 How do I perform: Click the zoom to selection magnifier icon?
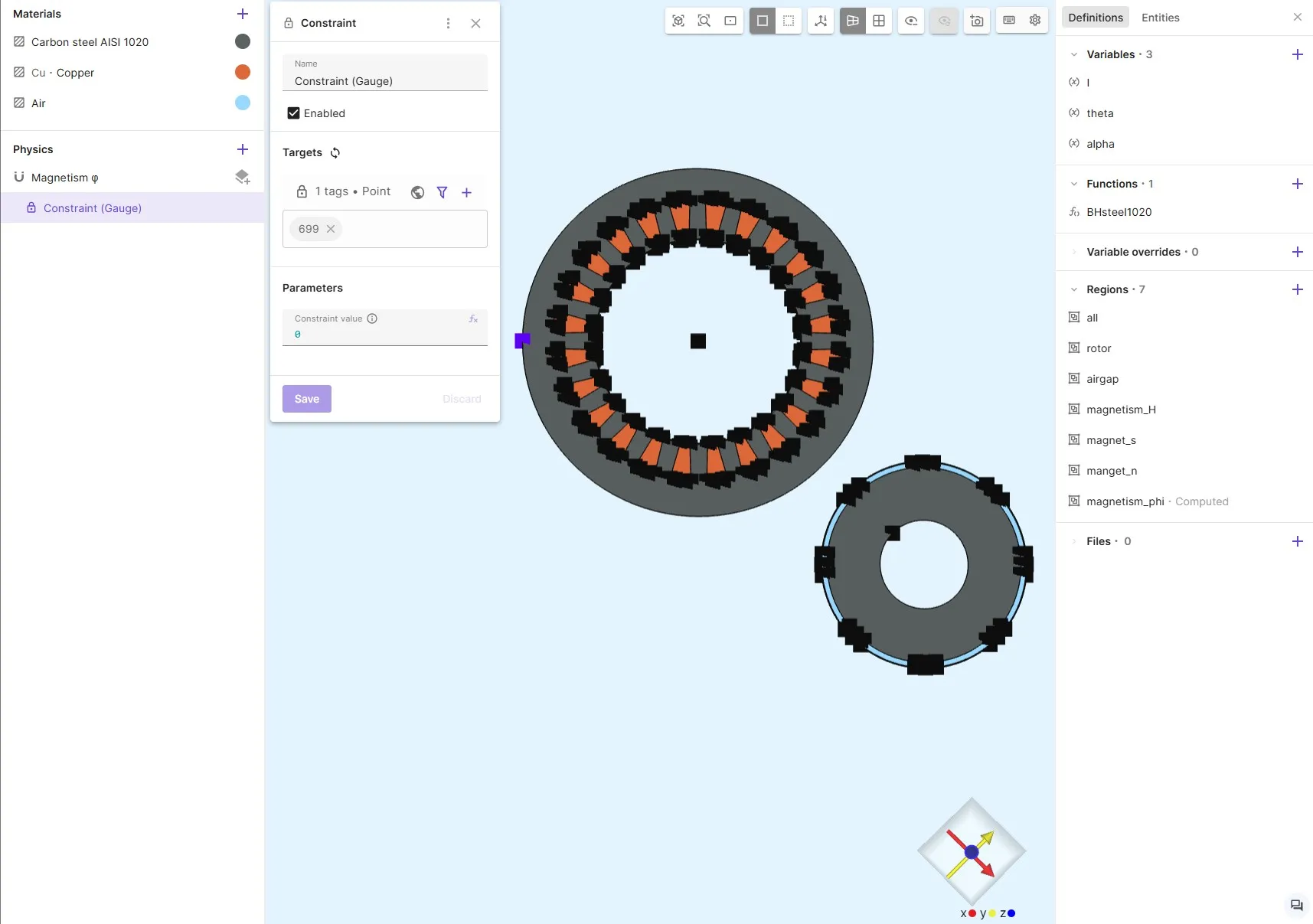point(704,21)
